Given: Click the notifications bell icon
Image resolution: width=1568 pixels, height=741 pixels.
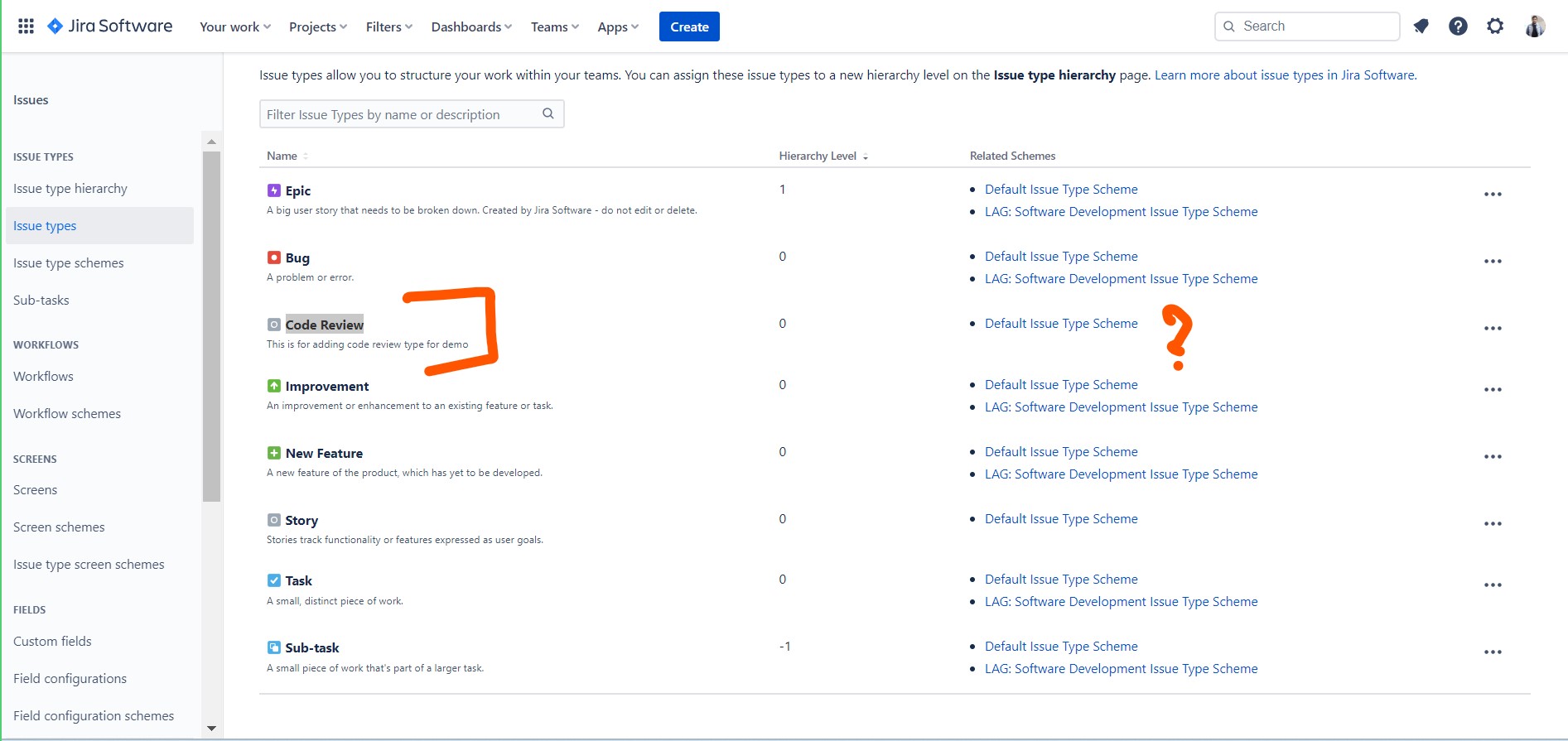Looking at the screenshot, I should coord(1421,26).
